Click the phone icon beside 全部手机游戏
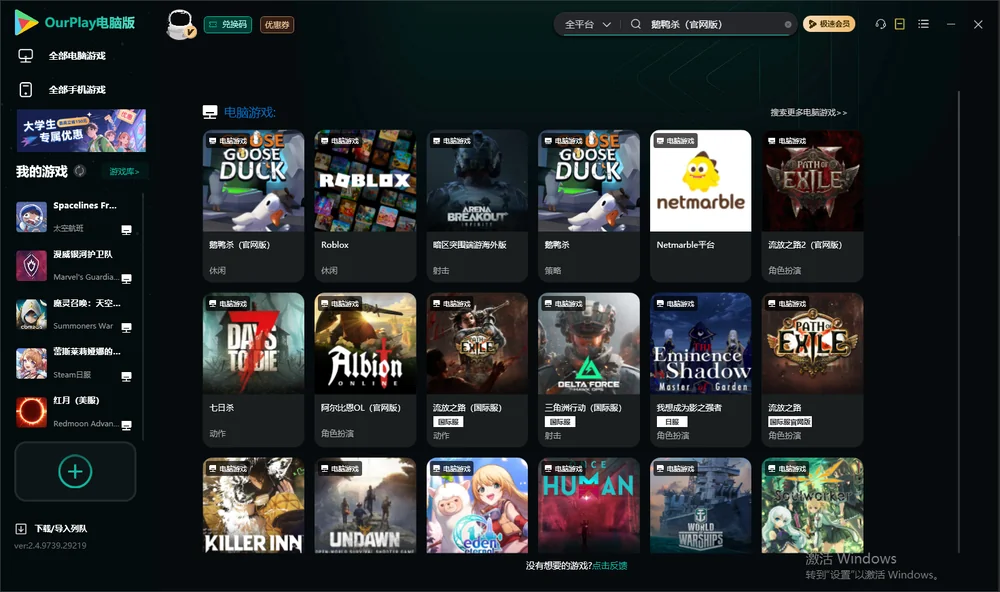 [x=26, y=90]
